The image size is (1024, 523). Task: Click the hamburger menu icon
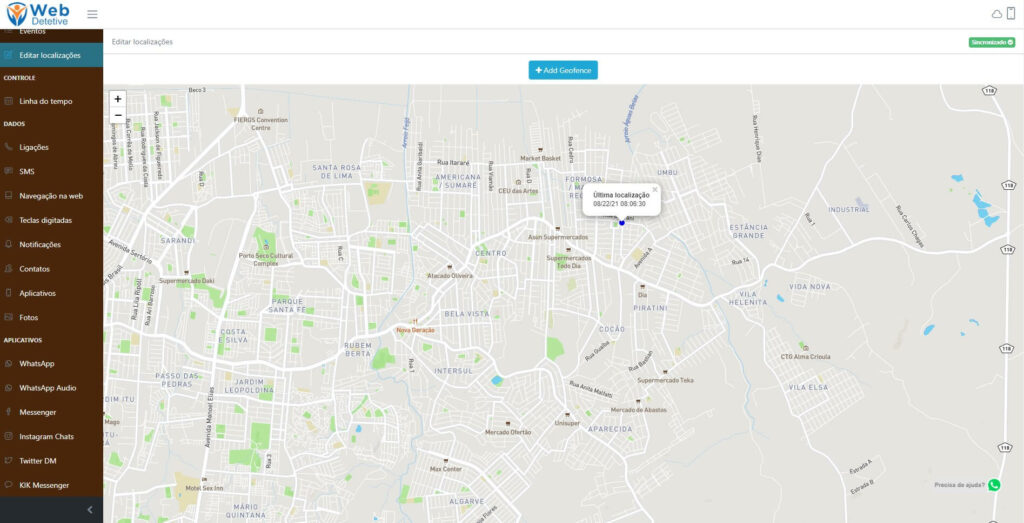(92, 14)
